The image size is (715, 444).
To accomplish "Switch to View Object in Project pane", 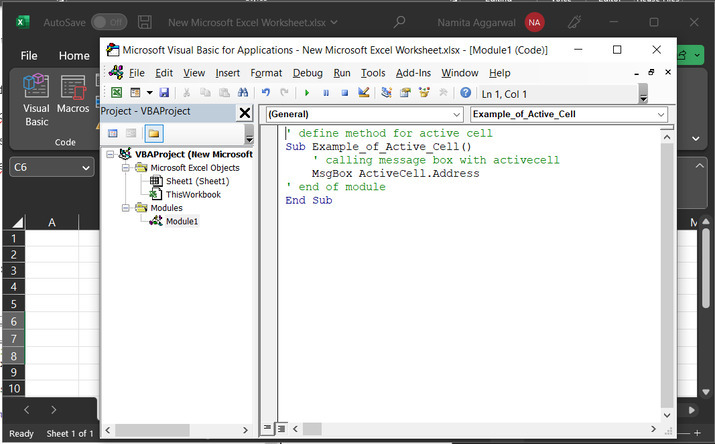I will (132, 133).
